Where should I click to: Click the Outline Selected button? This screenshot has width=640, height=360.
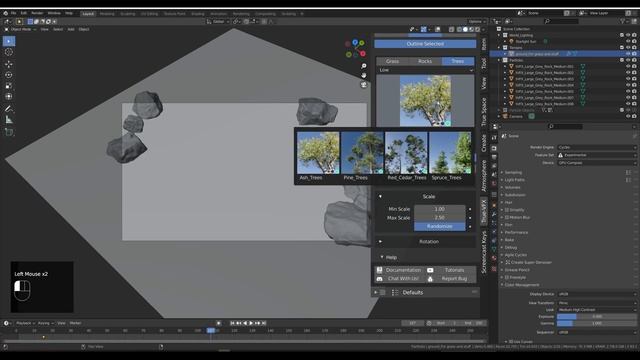click(425, 44)
